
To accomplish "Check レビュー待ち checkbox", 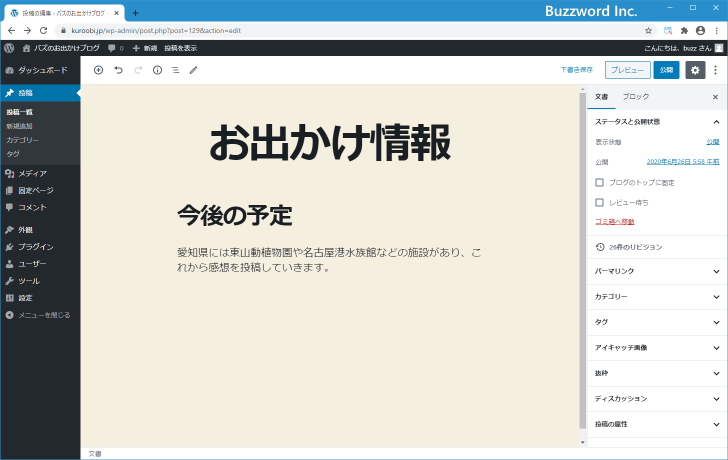I will tap(599, 202).
